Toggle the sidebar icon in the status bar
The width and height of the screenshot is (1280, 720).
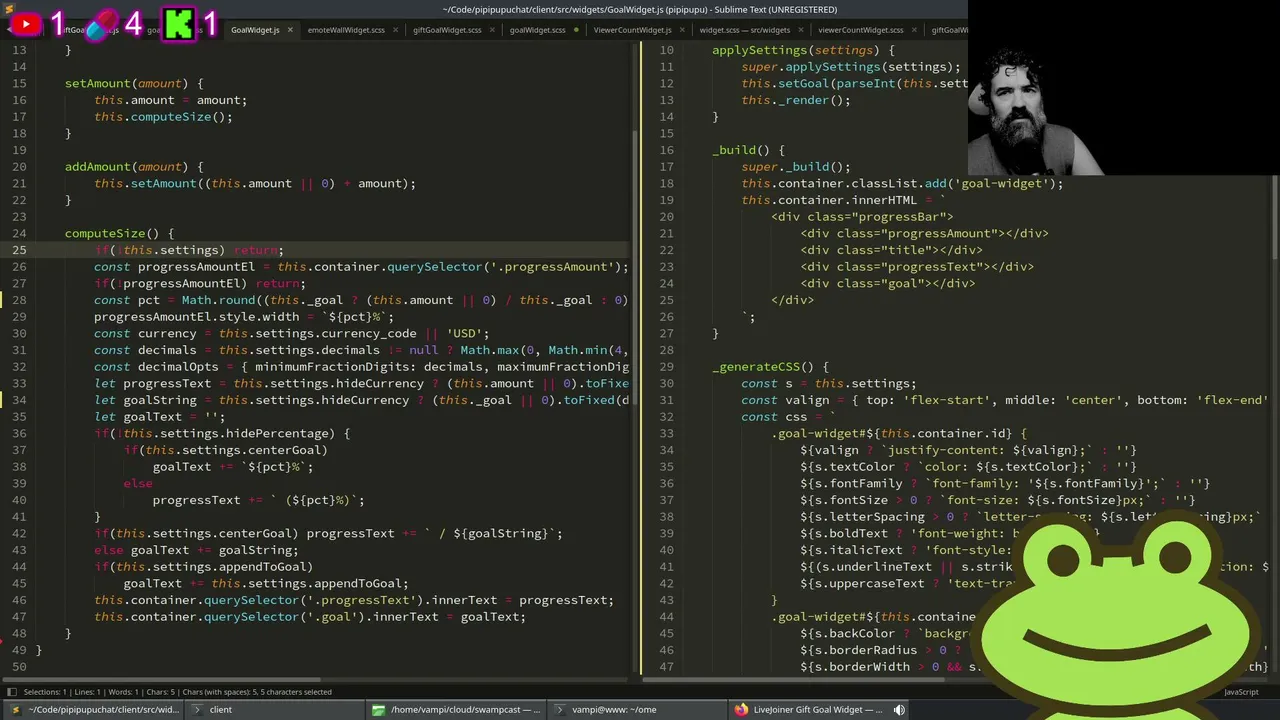[x=12, y=692]
